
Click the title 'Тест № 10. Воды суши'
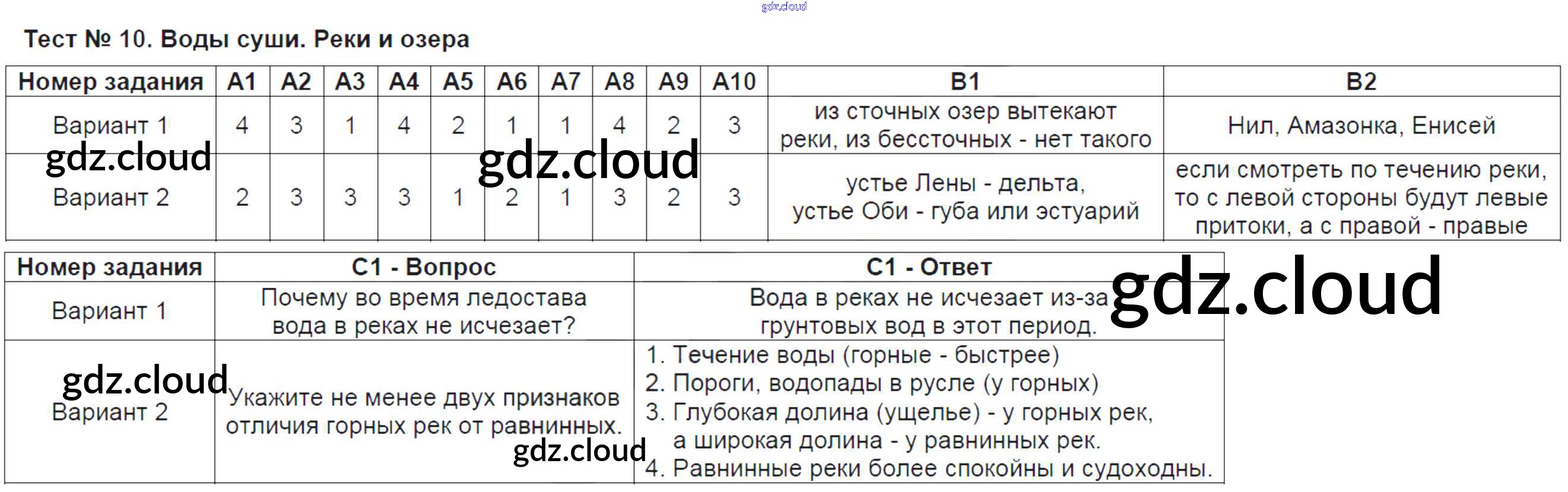click(x=246, y=40)
